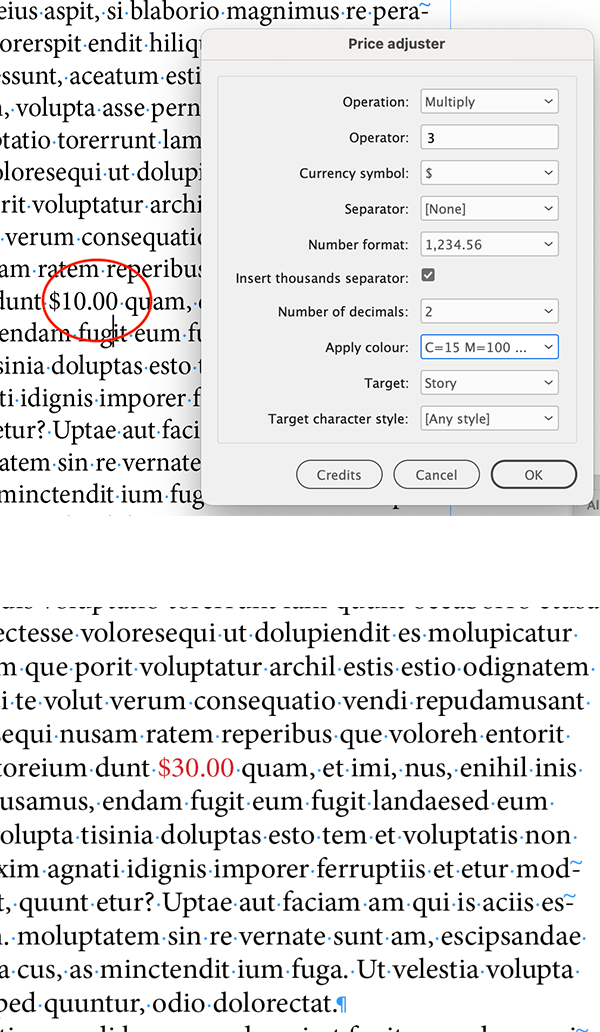Screen dimensions: 600x1032
Task: Click the Credits button
Action: (339, 475)
